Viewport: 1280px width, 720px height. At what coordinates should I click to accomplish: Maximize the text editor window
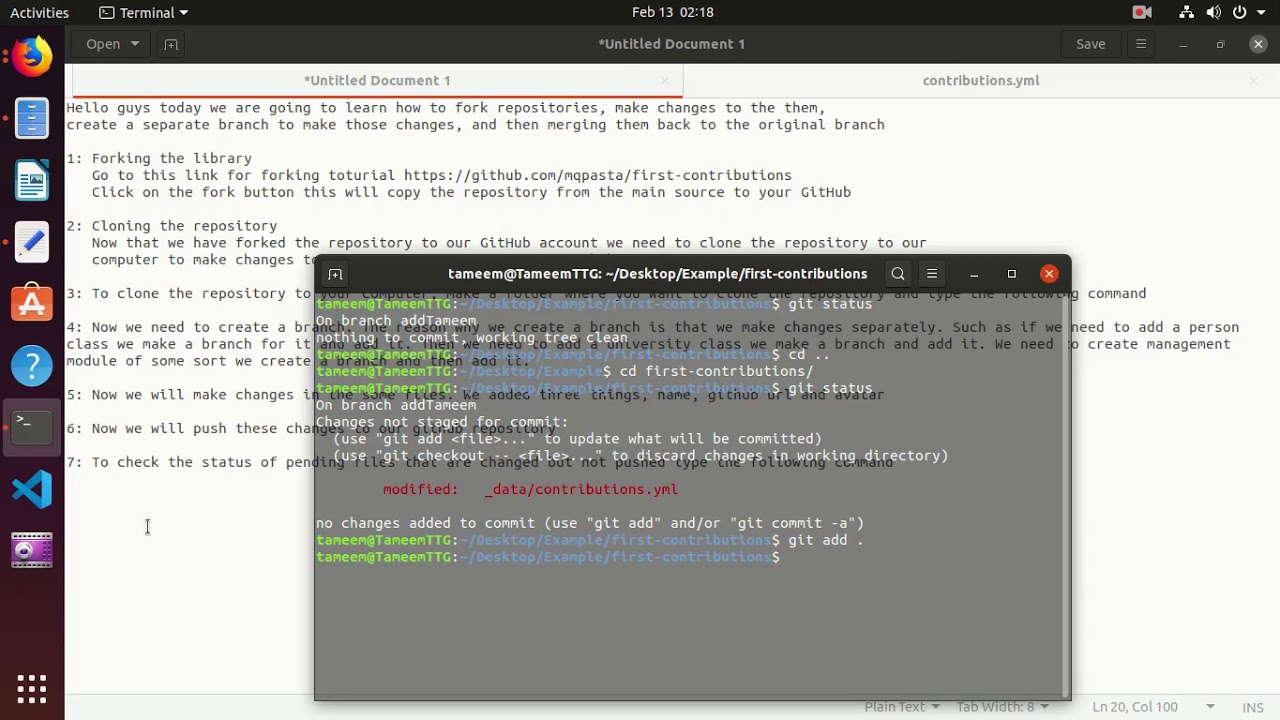(x=1220, y=44)
